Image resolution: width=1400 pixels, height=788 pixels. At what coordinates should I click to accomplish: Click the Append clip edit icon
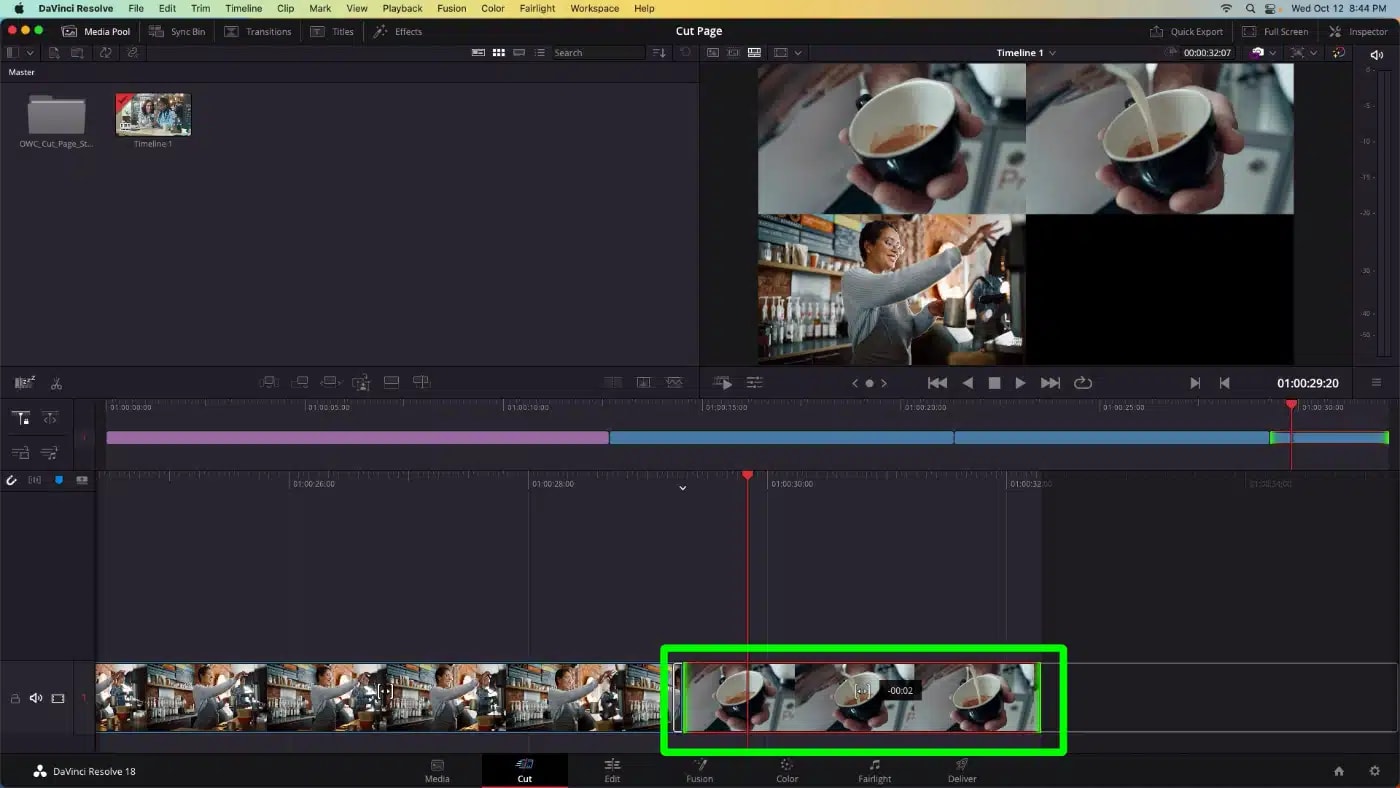pos(299,382)
